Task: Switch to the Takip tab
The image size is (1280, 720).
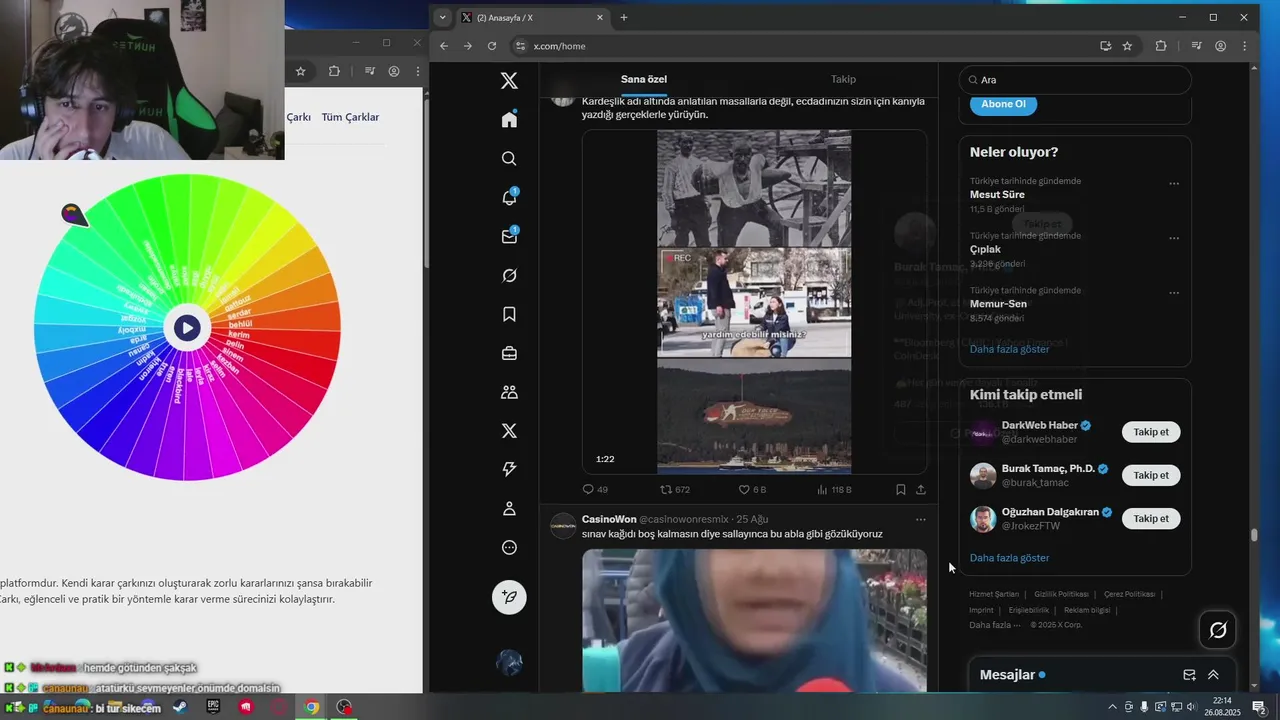Action: click(843, 79)
